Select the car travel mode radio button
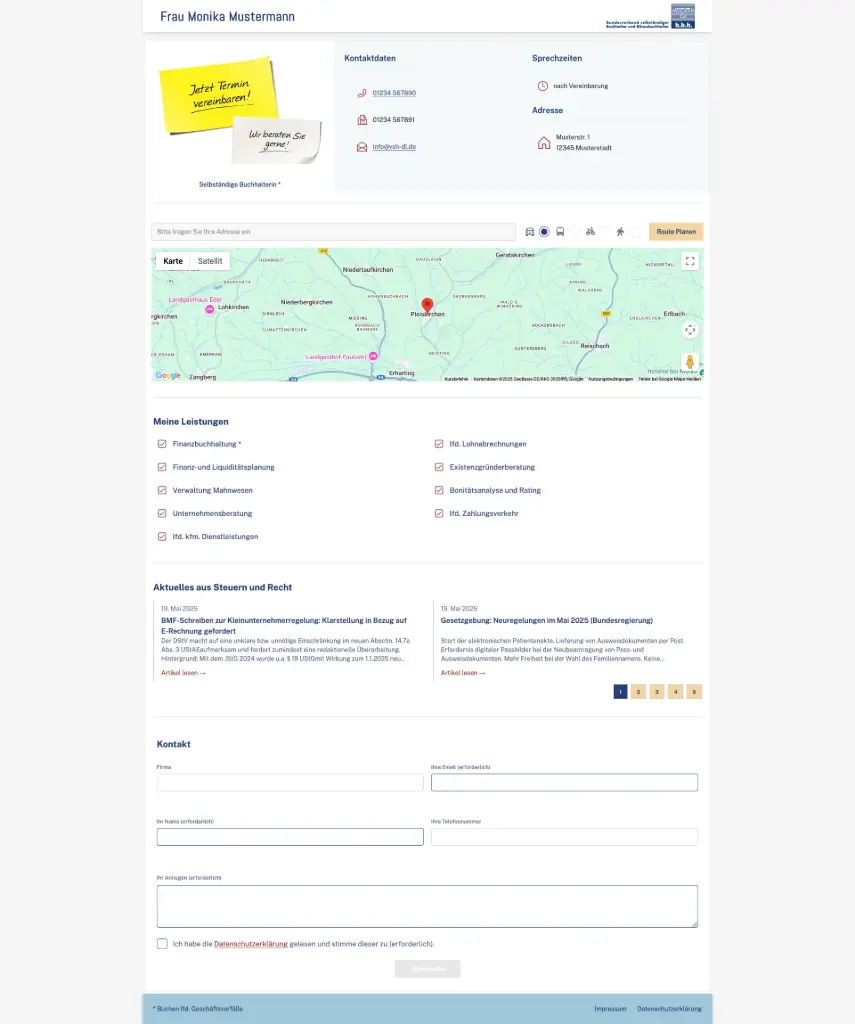The width and height of the screenshot is (855, 1024). coord(543,231)
